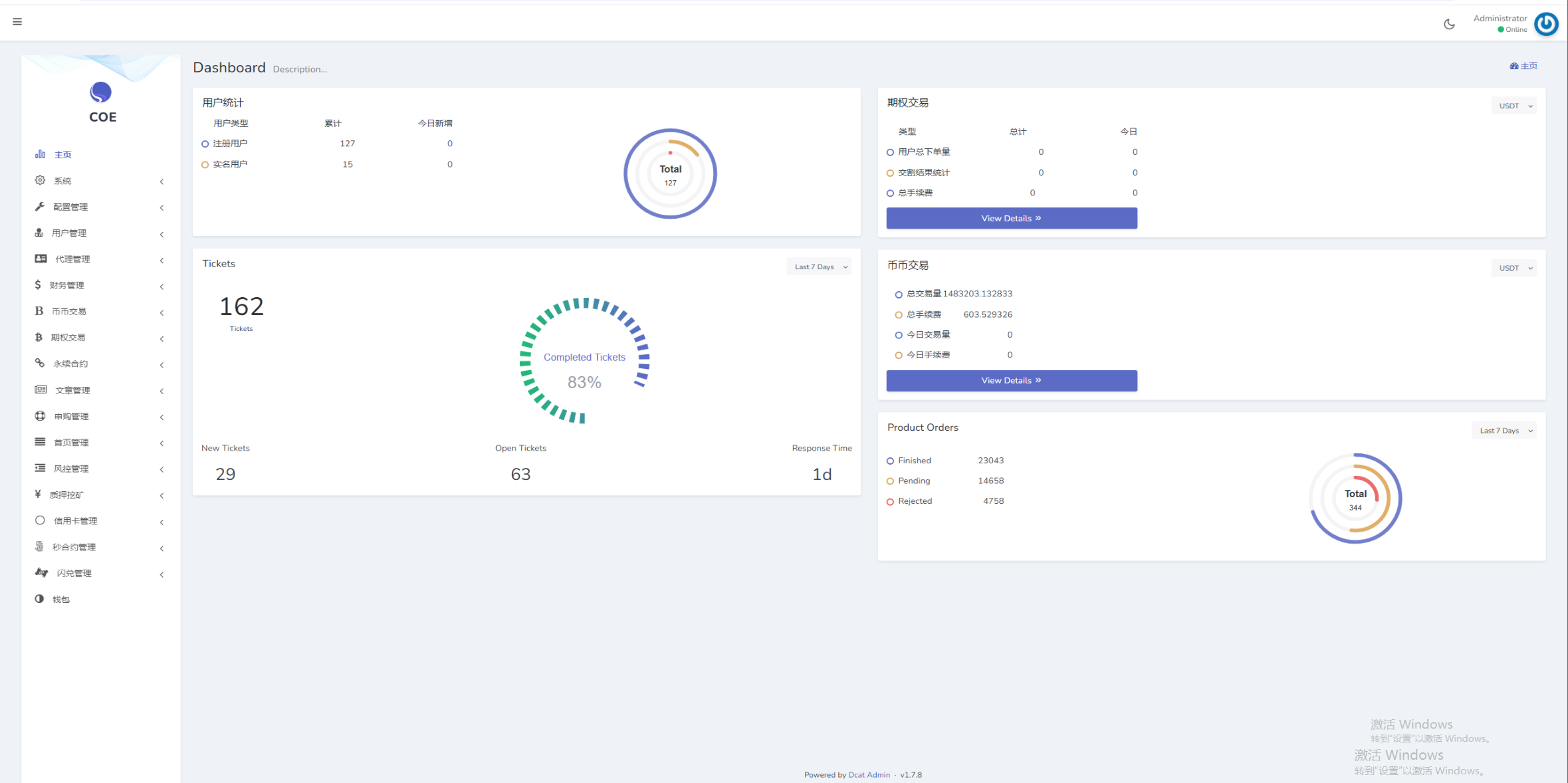Expand the 配置管理 menu chevron
The height and width of the screenshot is (783, 1568).
click(x=162, y=207)
